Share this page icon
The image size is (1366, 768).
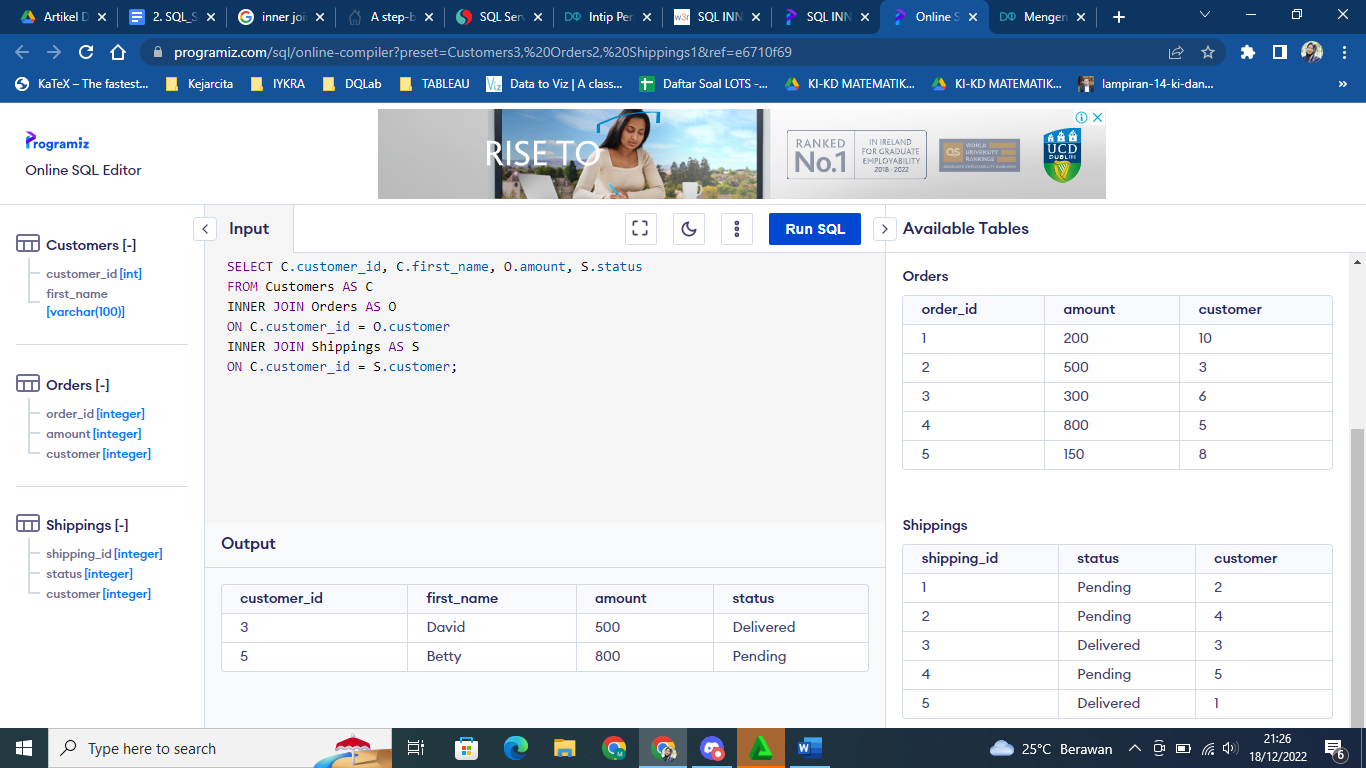coord(1176,52)
